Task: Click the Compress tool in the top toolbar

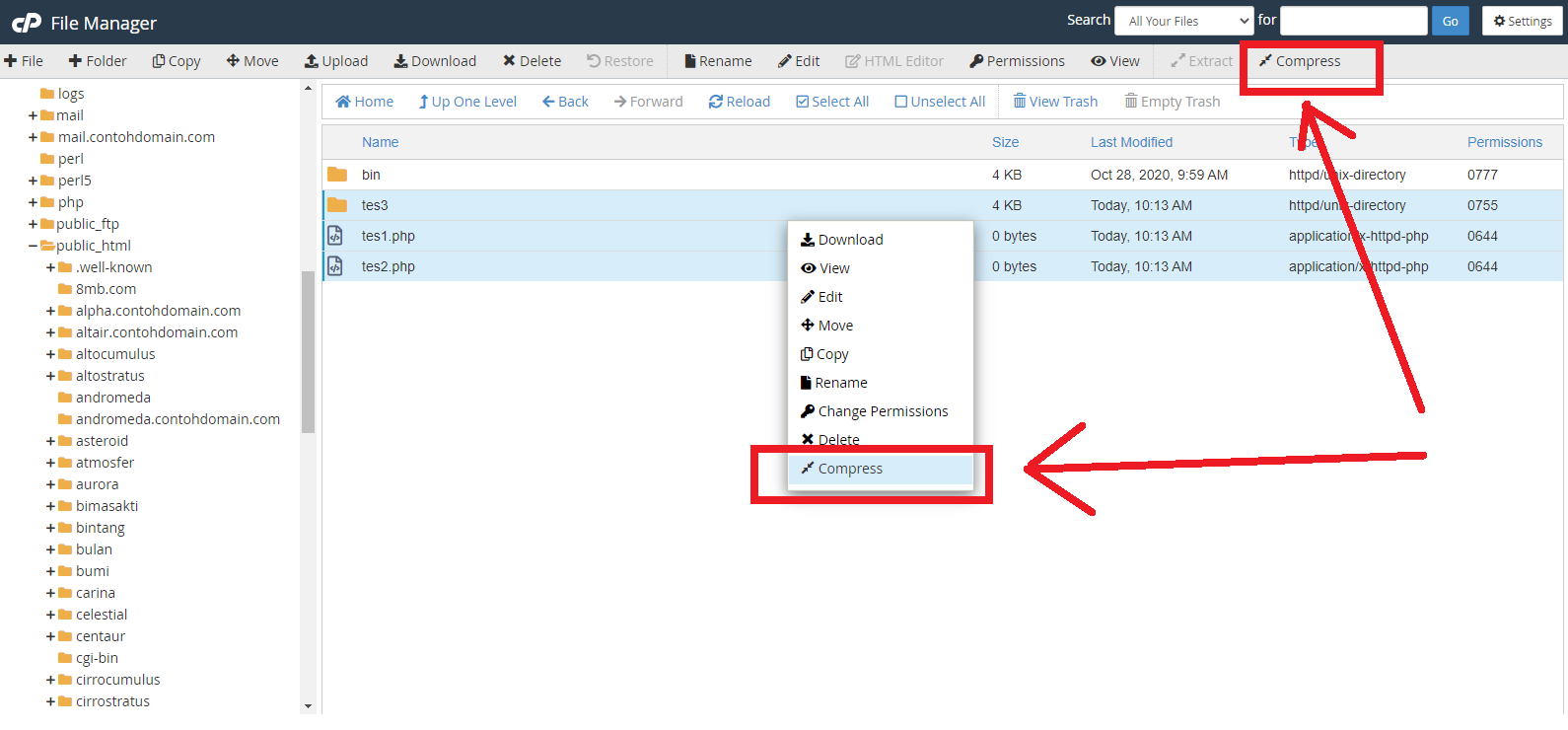Action: coord(1299,61)
